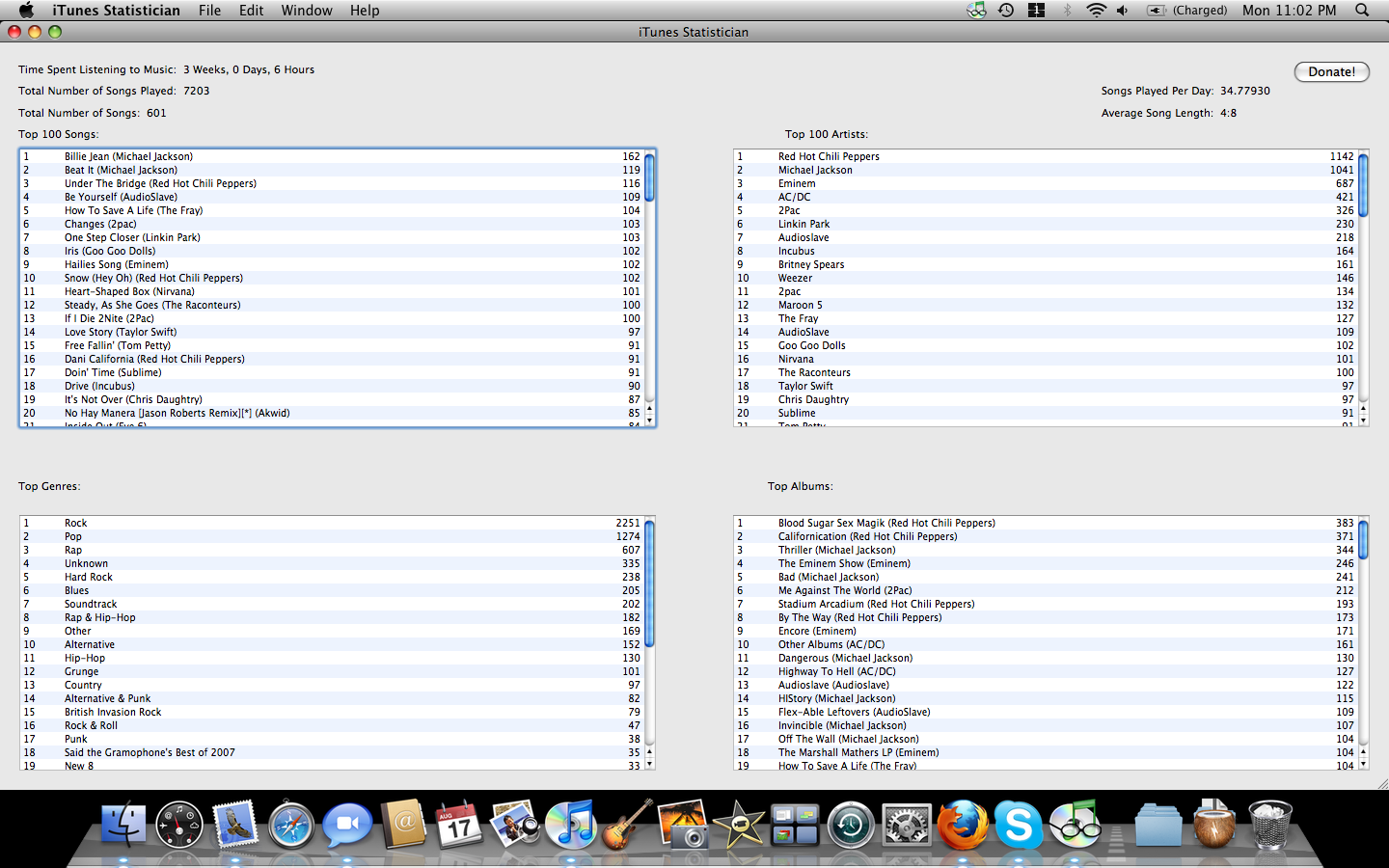This screenshot has width=1389, height=868.
Task: Select song 'Hailies Song (Eminem)'
Action: pyautogui.click(x=332, y=264)
